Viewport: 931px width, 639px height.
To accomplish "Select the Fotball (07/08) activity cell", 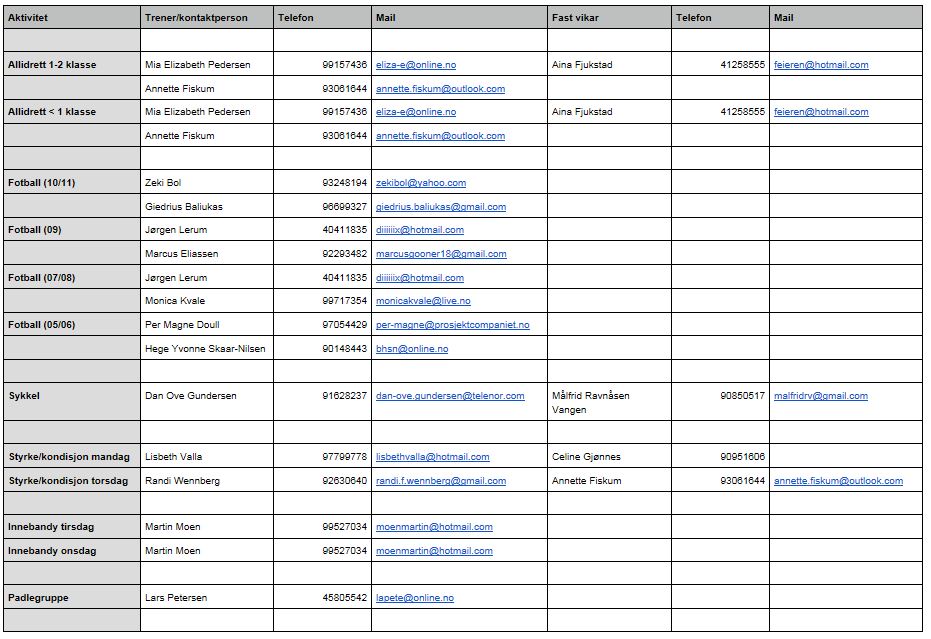I will 72,277.
